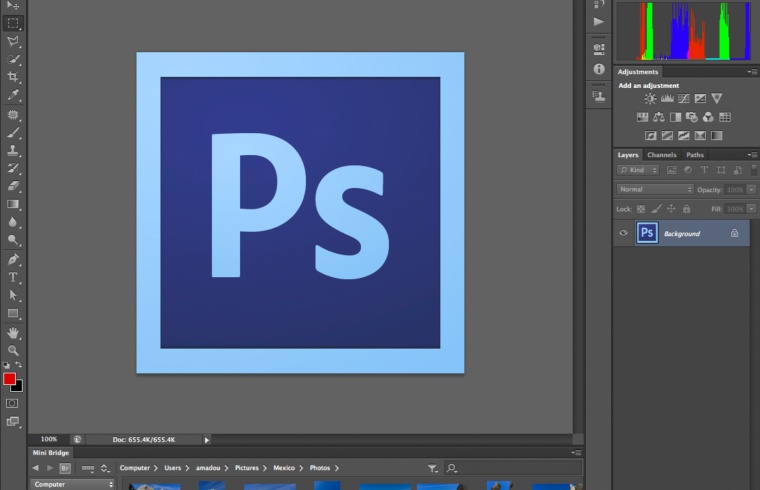Hide the Background layer with eye icon
This screenshot has width=760, height=490.
[624, 233]
